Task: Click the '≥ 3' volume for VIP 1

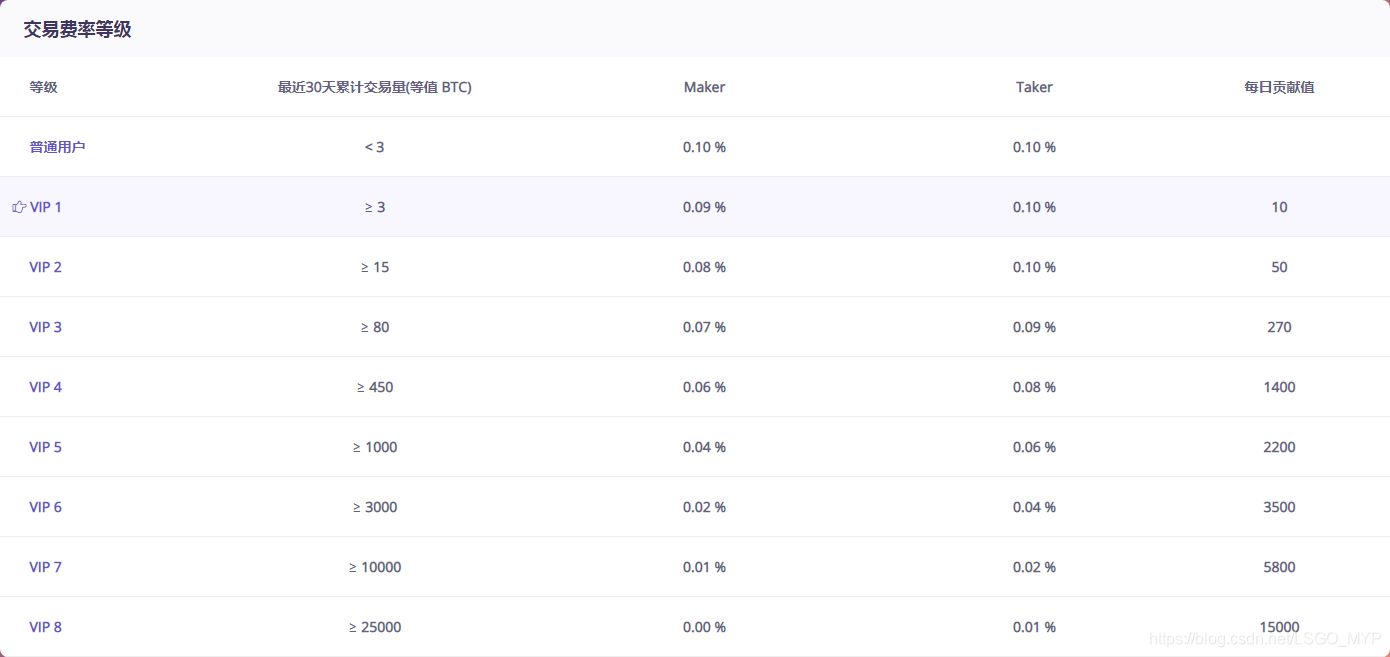Action: tap(375, 207)
